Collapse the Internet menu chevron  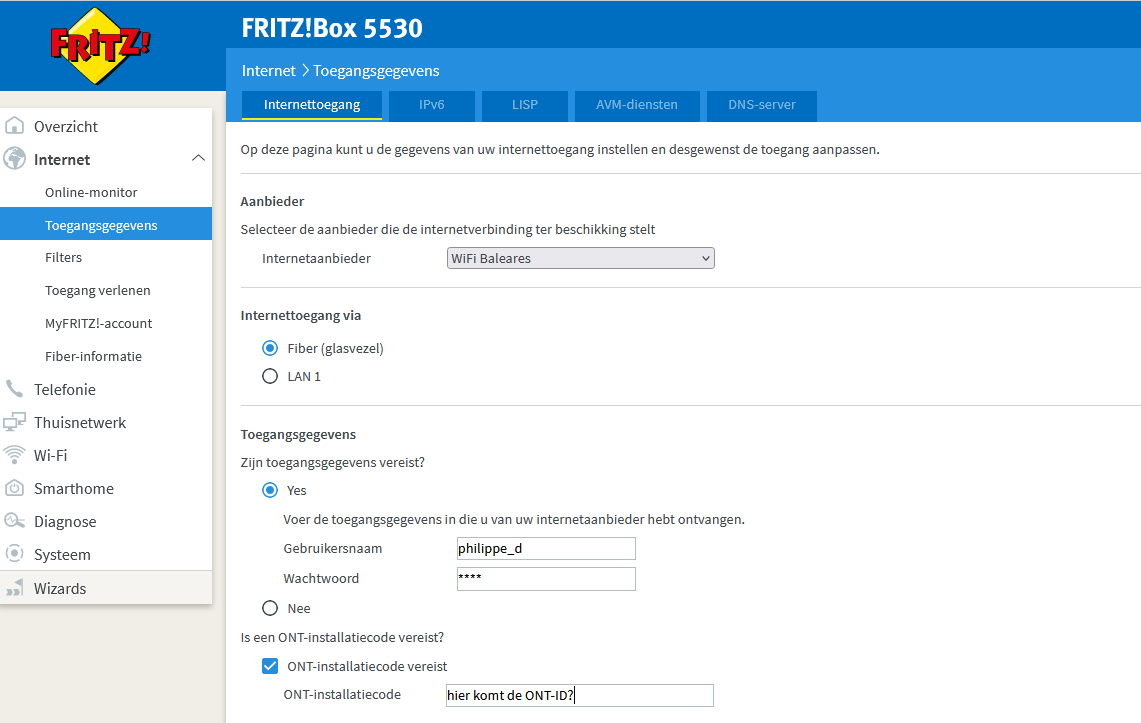(x=198, y=159)
